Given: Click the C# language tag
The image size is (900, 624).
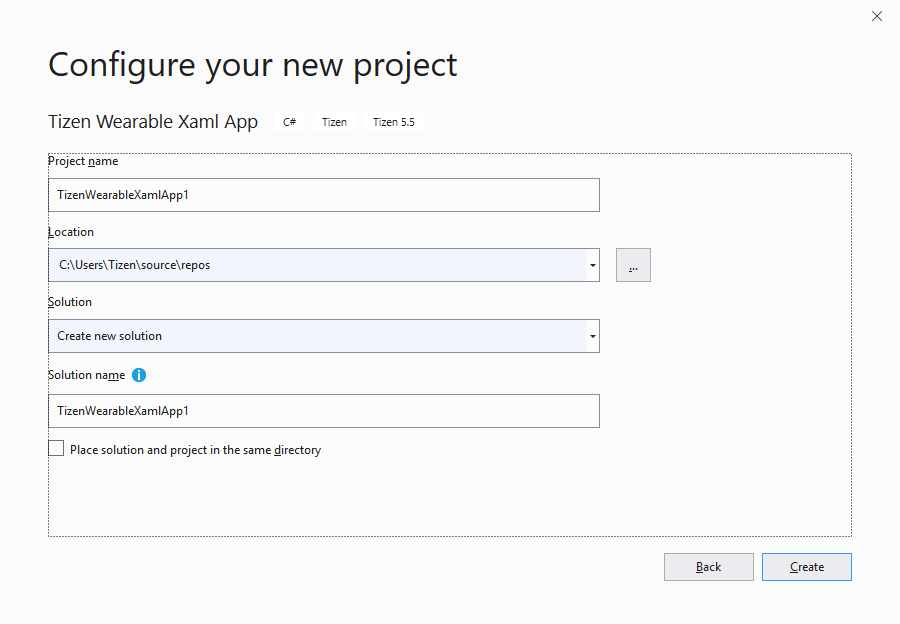Looking at the screenshot, I should 289,122.
